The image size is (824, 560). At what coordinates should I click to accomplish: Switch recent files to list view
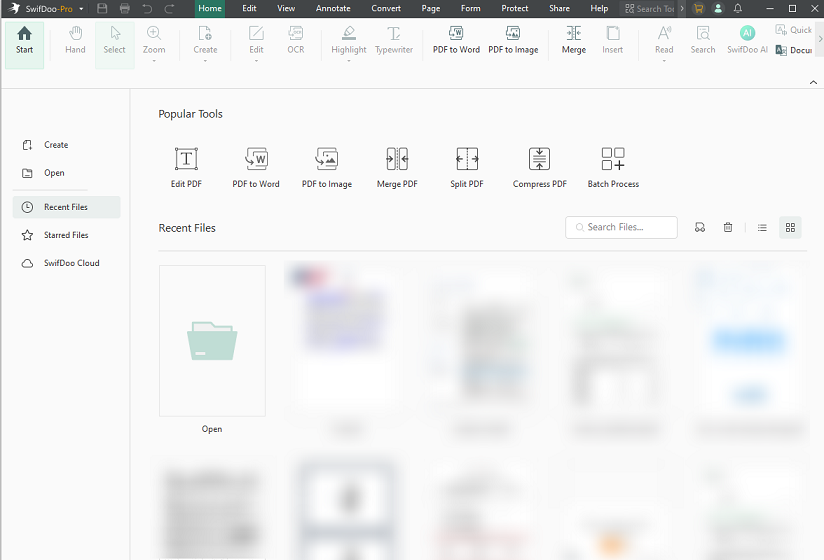[x=763, y=227]
